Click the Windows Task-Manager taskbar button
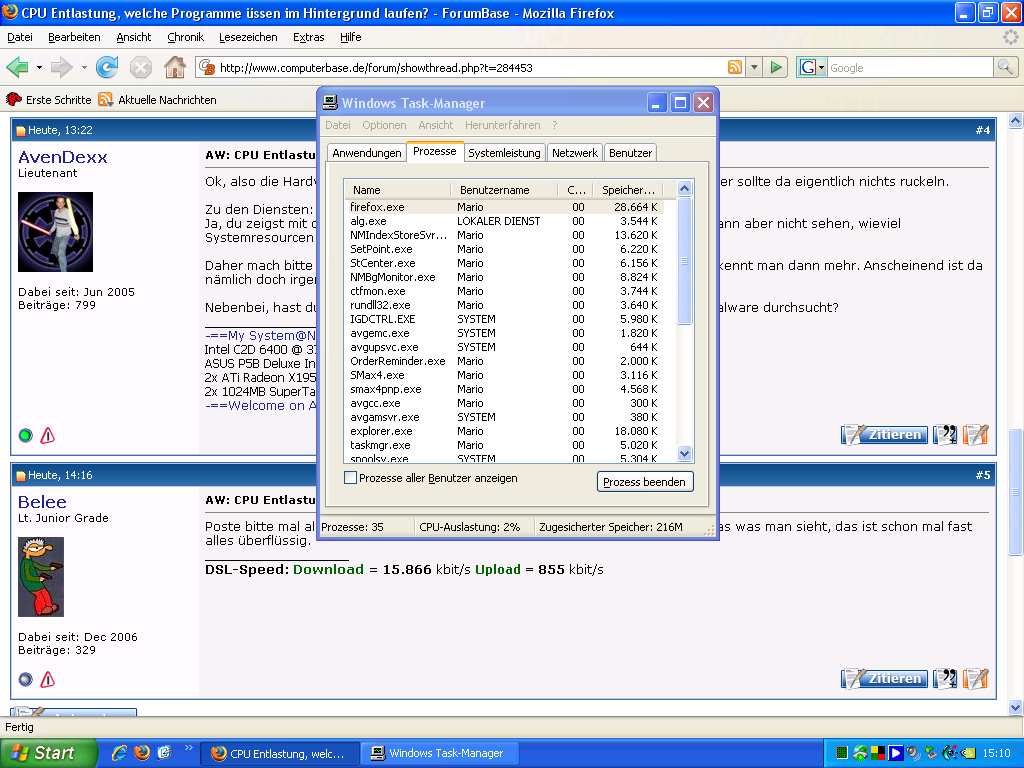The height and width of the screenshot is (768, 1024). 441,754
